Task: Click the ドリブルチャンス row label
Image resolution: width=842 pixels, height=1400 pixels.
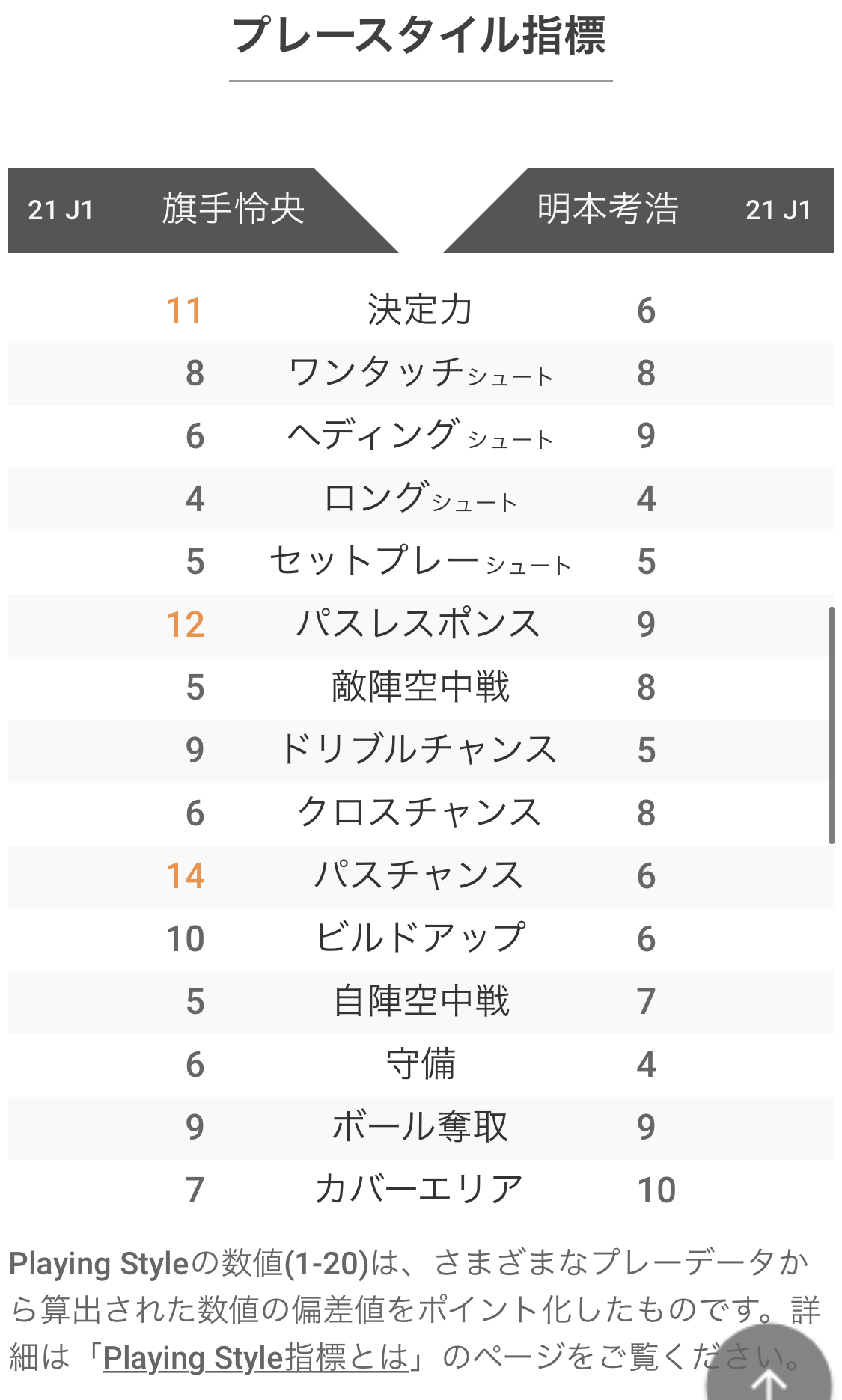Action: pyautogui.click(x=419, y=750)
